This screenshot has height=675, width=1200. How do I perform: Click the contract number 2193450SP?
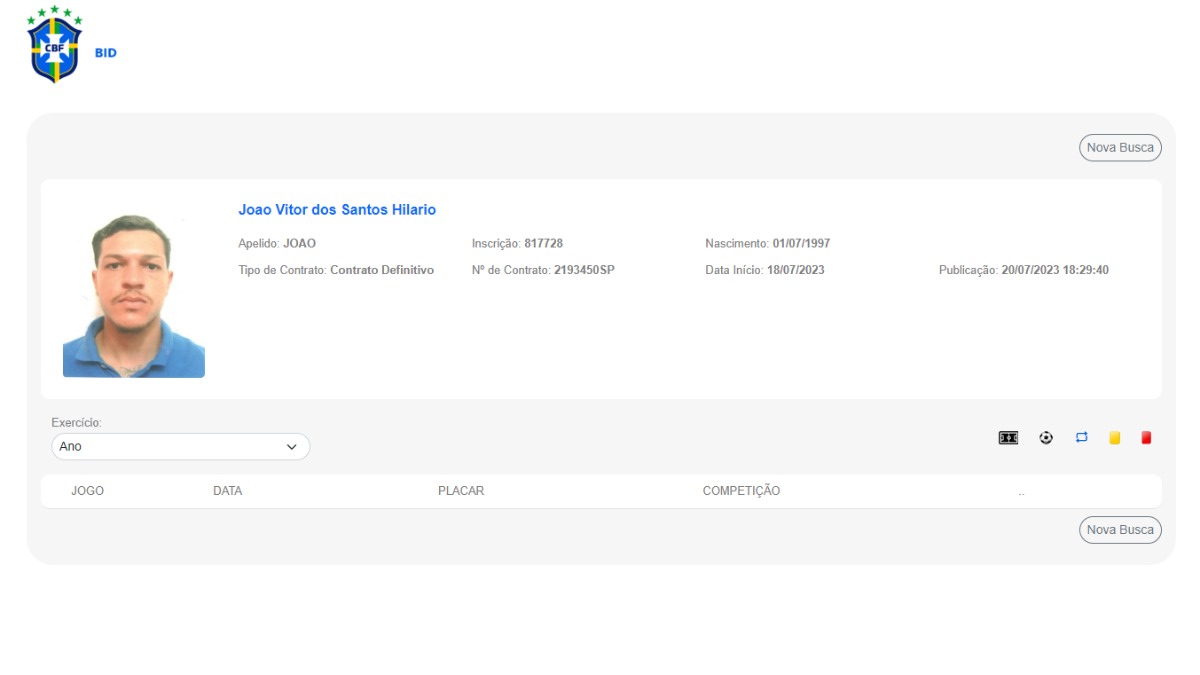(x=584, y=270)
